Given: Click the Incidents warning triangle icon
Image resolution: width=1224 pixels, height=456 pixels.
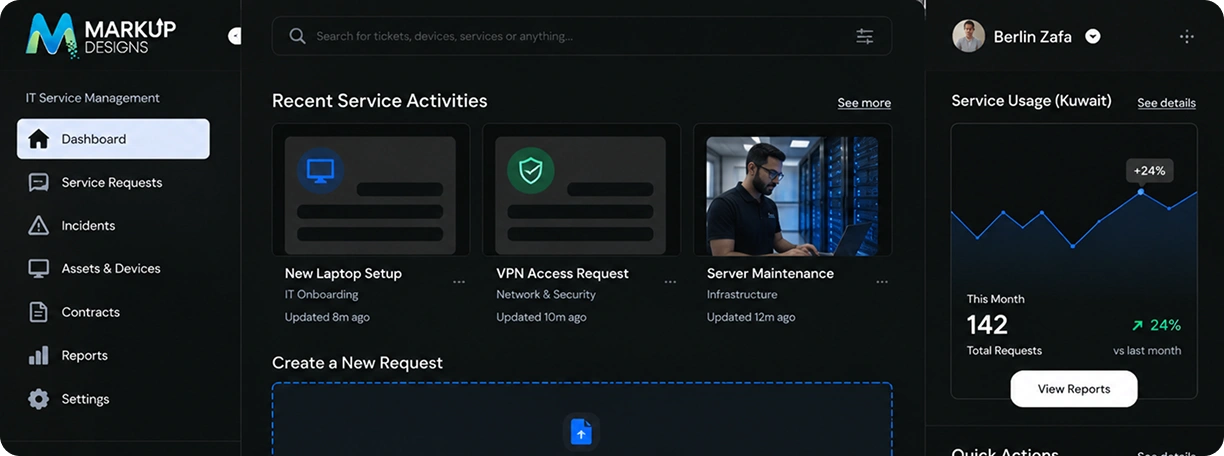Looking at the screenshot, I should click(x=38, y=226).
